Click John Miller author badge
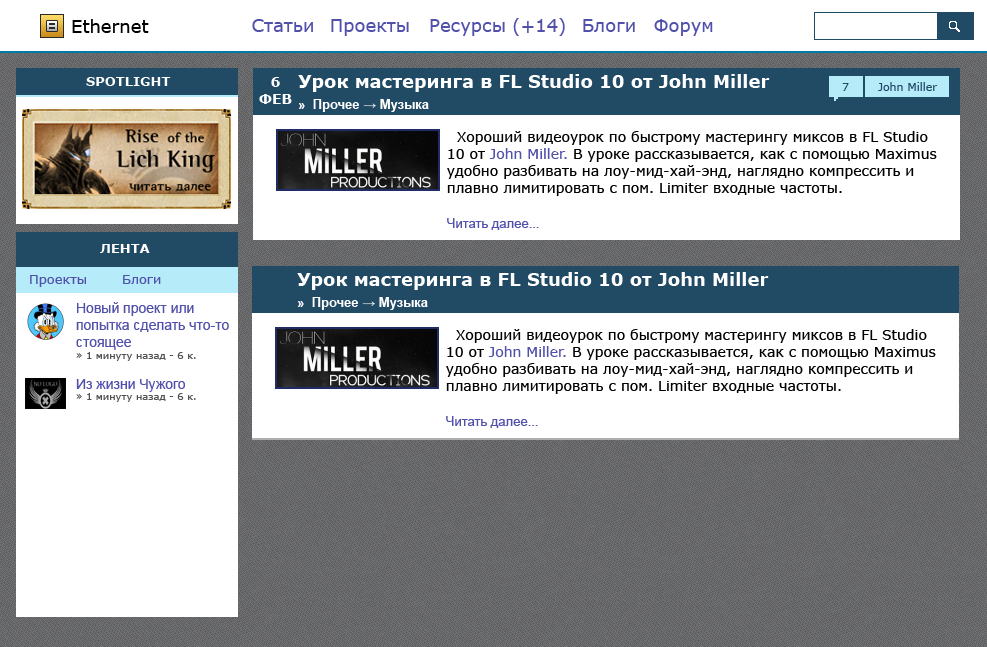The image size is (987, 647). (x=907, y=87)
